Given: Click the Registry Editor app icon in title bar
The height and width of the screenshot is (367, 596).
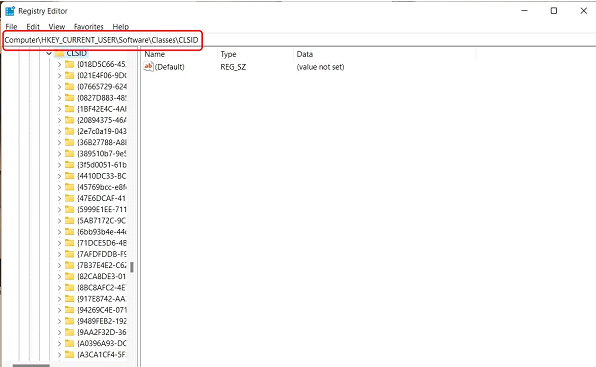Looking at the screenshot, I should coord(10,11).
